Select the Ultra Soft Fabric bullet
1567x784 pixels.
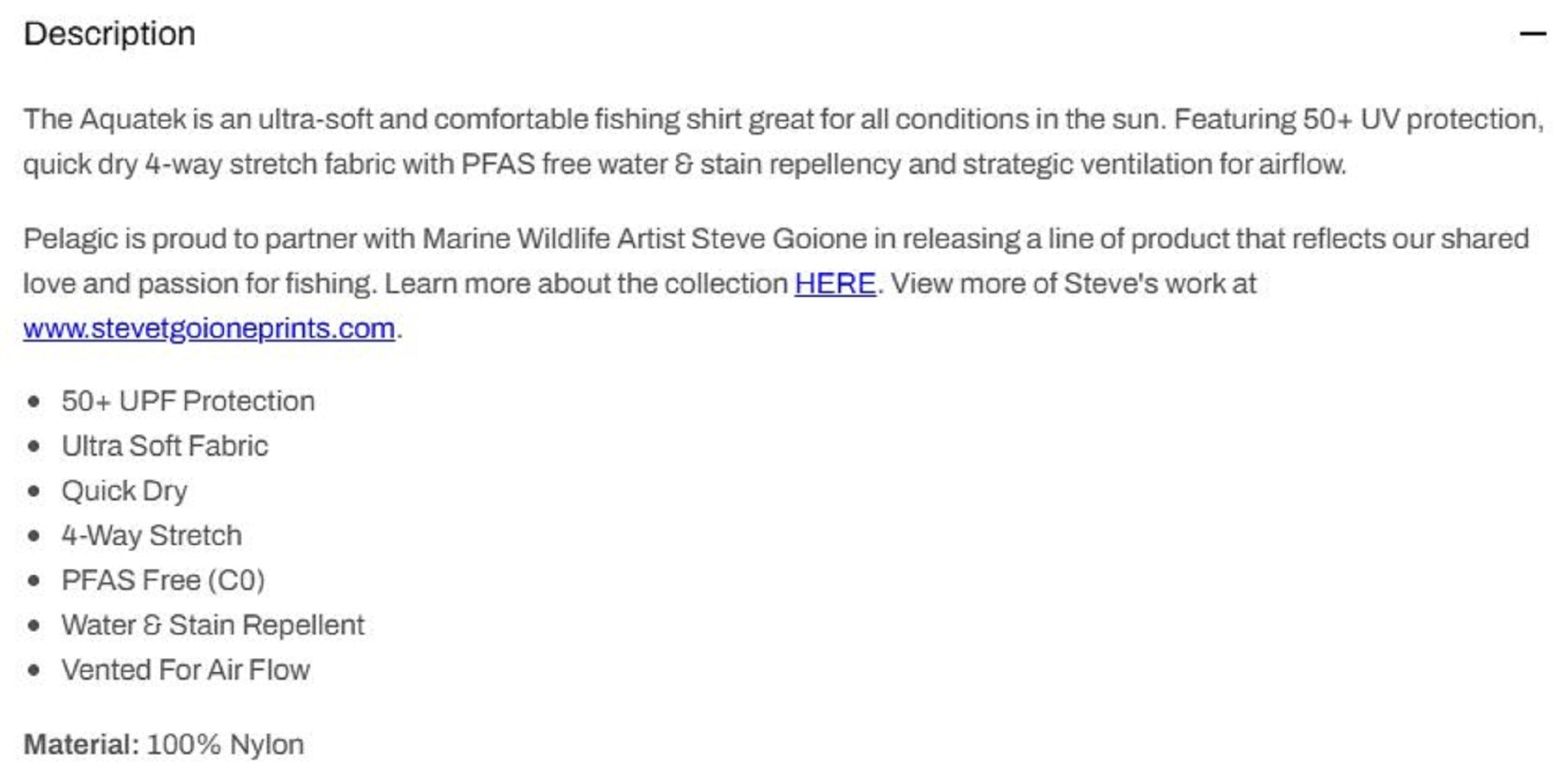(x=165, y=446)
